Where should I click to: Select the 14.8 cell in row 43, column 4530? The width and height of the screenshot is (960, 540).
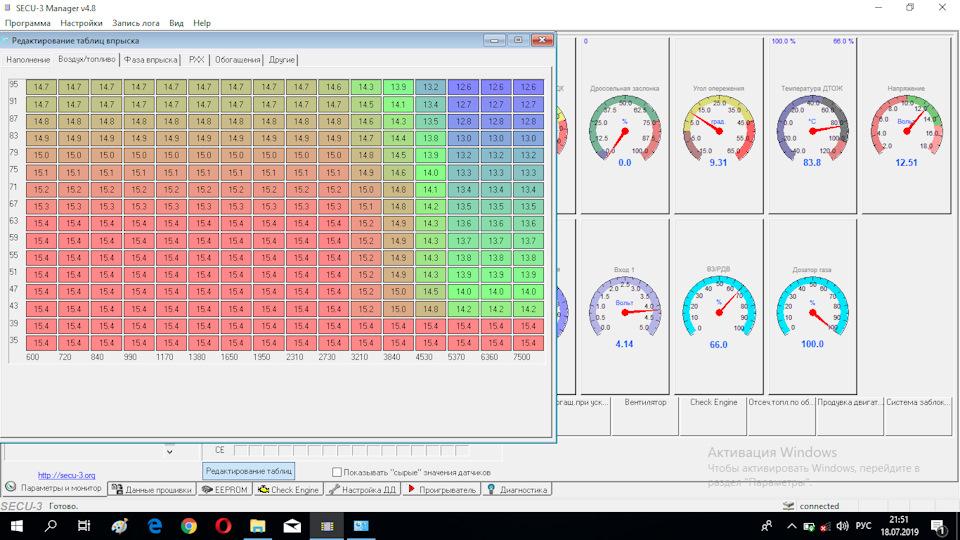click(430, 309)
